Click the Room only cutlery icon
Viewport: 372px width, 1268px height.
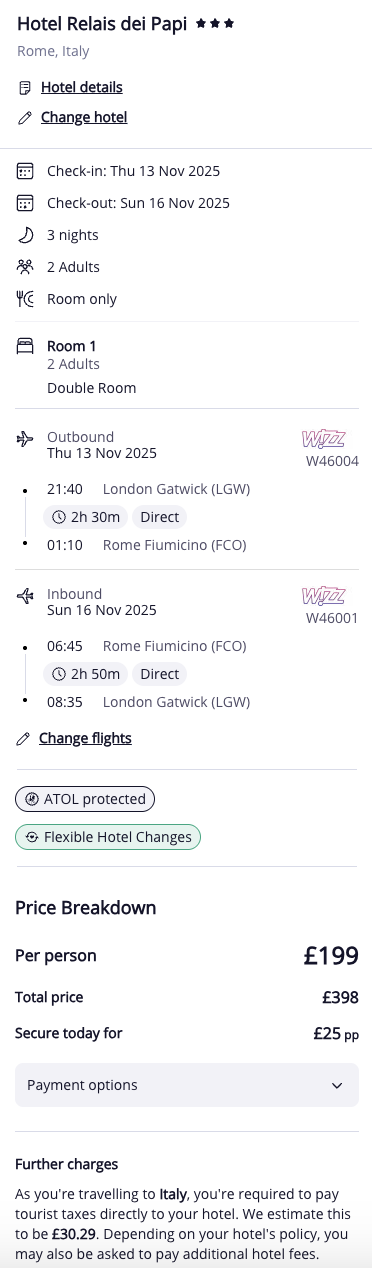(x=25, y=299)
